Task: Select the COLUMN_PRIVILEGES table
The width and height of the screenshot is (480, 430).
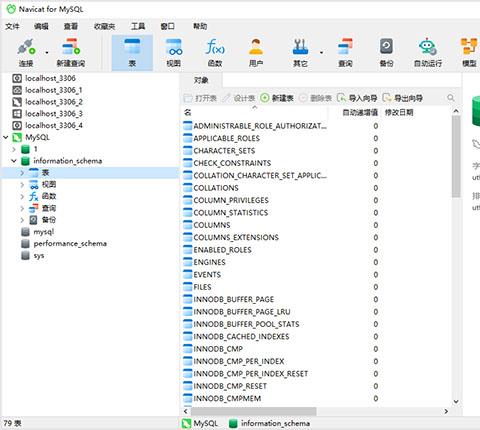Action: tap(231, 200)
